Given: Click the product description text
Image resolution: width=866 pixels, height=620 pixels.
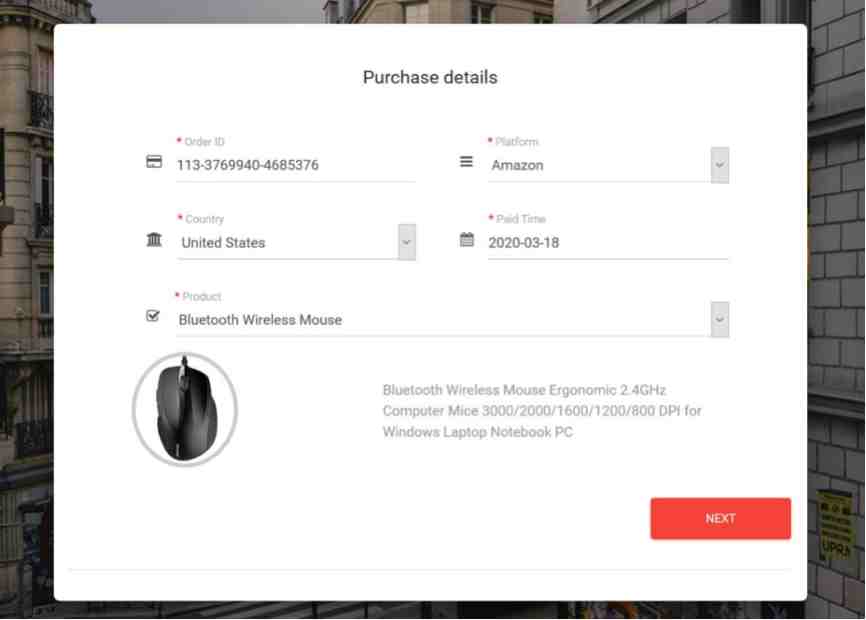Looking at the screenshot, I should pos(542,411).
